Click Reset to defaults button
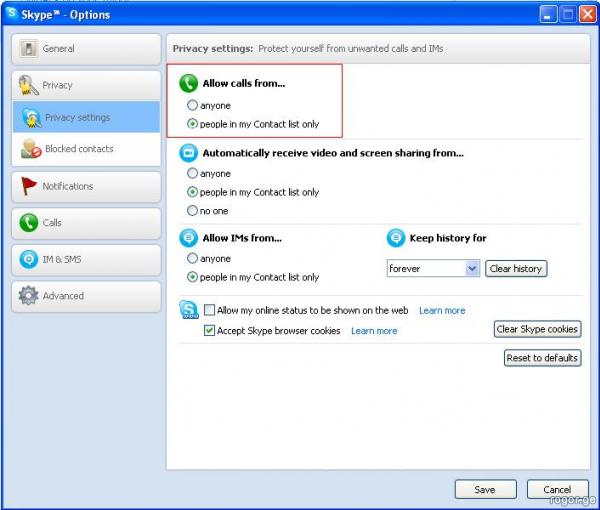The height and width of the screenshot is (510, 600). [543, 358]
